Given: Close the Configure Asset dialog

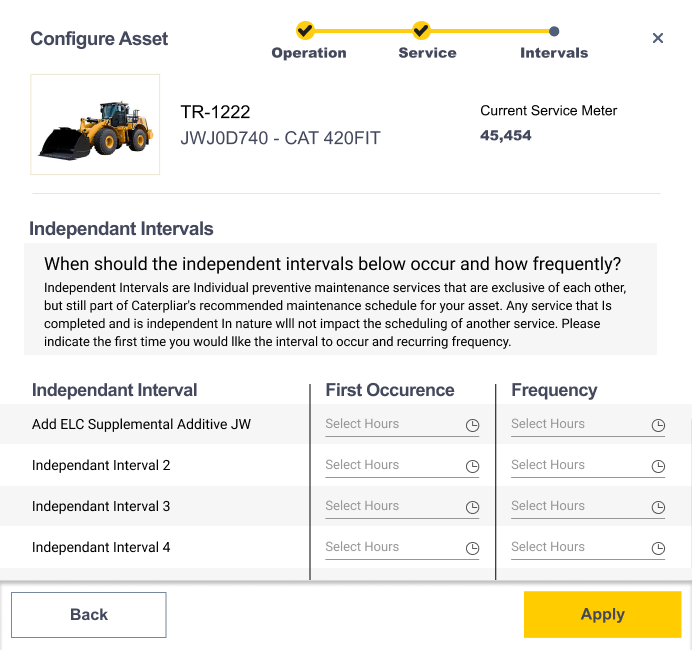Looking at the screenshot, I should tap(658, 38).
